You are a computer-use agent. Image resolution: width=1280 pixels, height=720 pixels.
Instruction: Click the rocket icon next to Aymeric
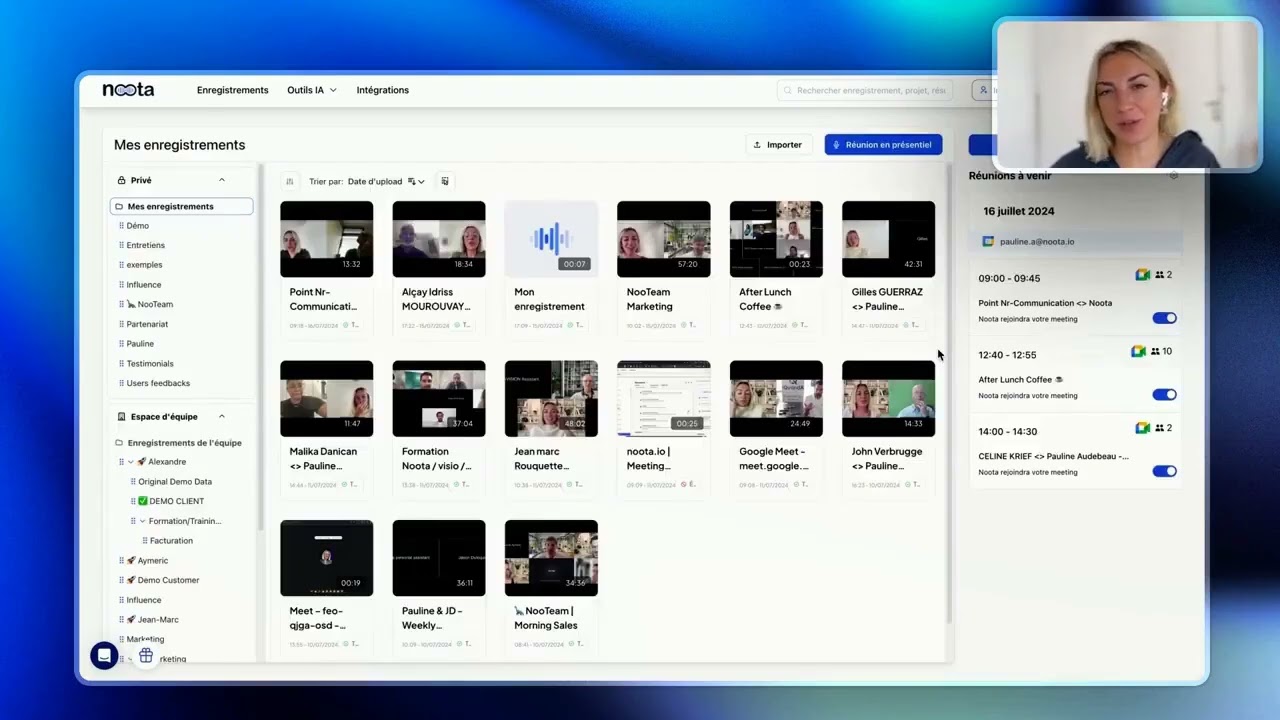pyautogui.click(x=131, y=560)
